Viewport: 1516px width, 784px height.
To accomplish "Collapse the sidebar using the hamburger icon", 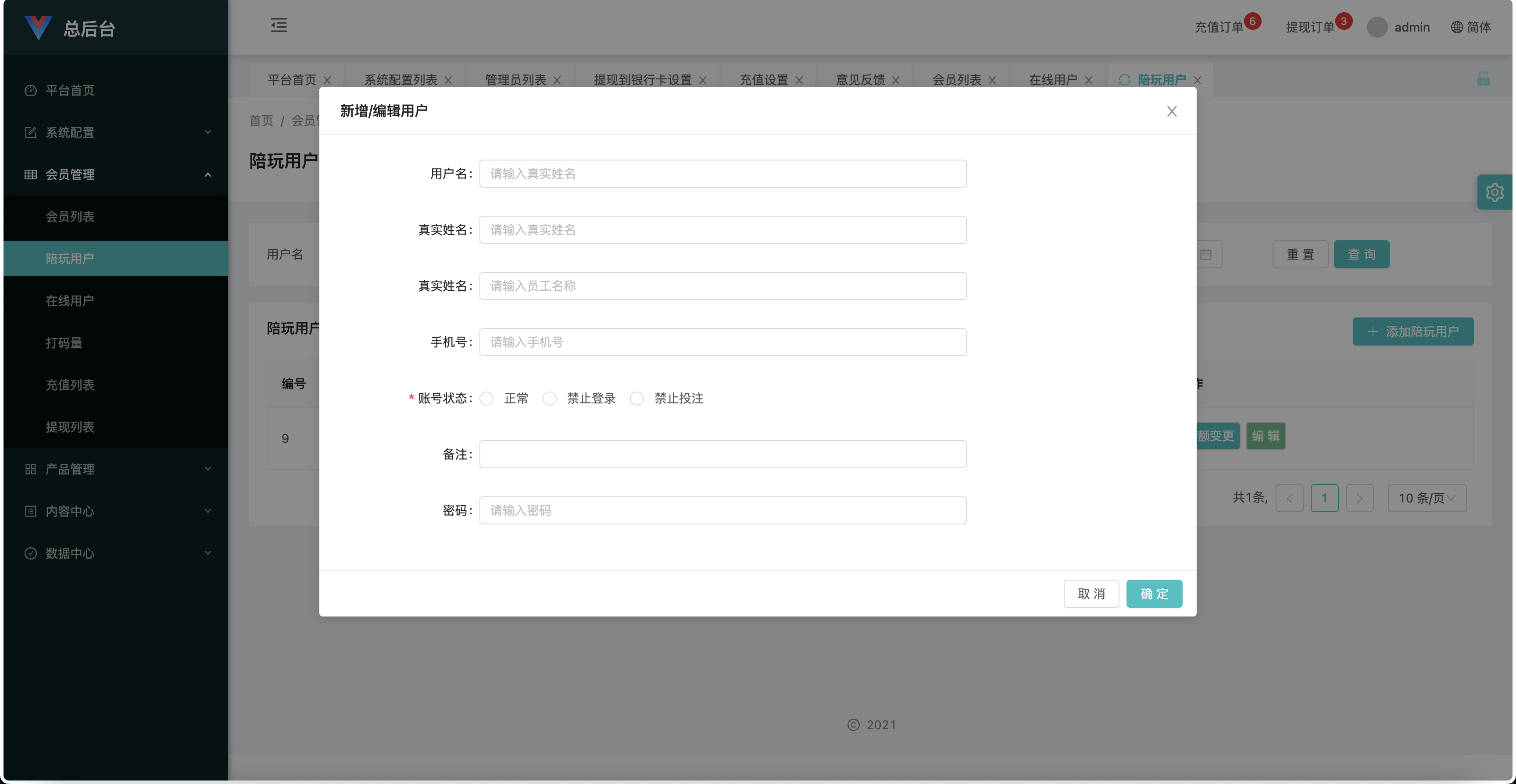I will 279,26.
